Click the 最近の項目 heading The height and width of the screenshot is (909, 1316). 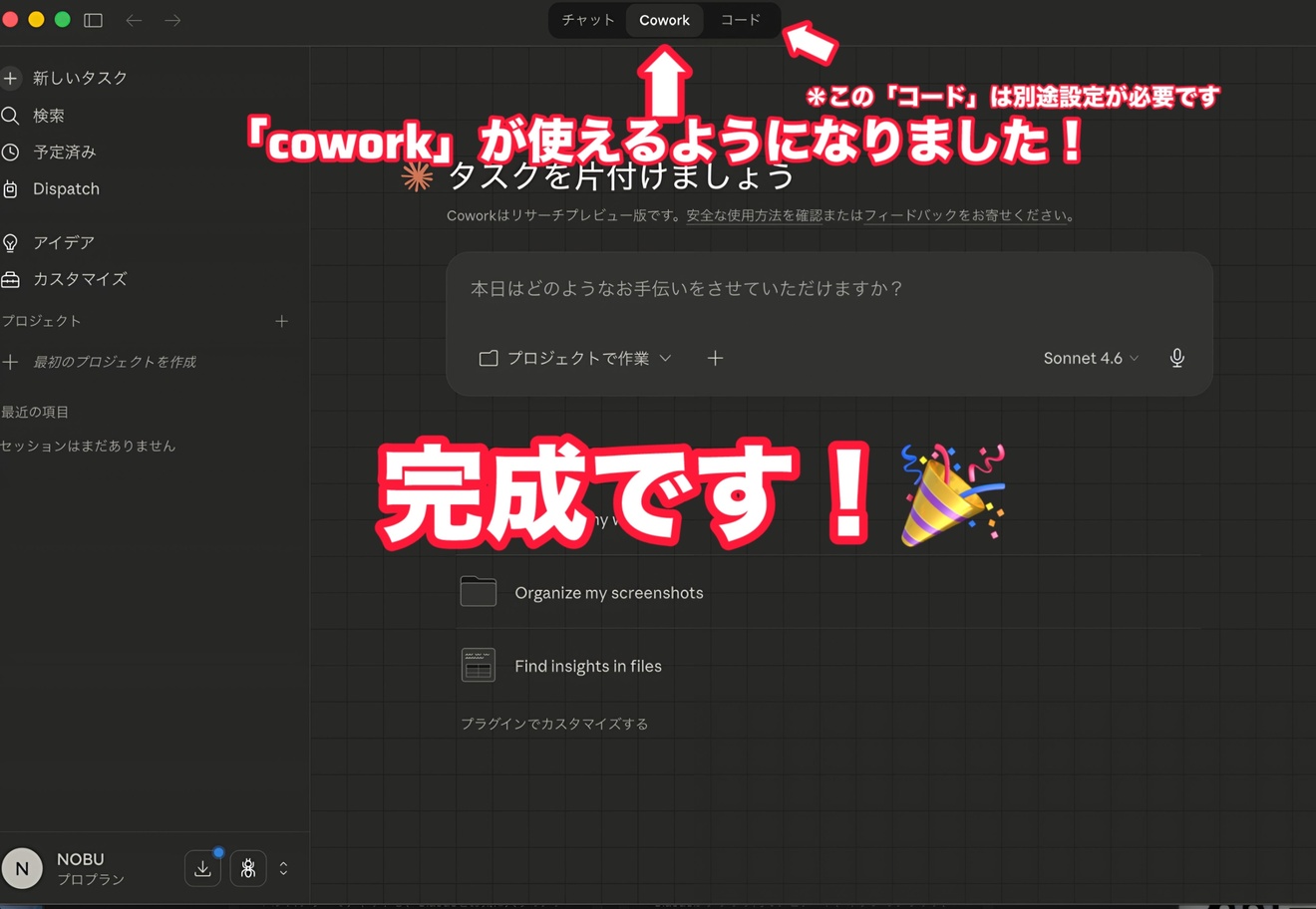click(x=35, y=412)
